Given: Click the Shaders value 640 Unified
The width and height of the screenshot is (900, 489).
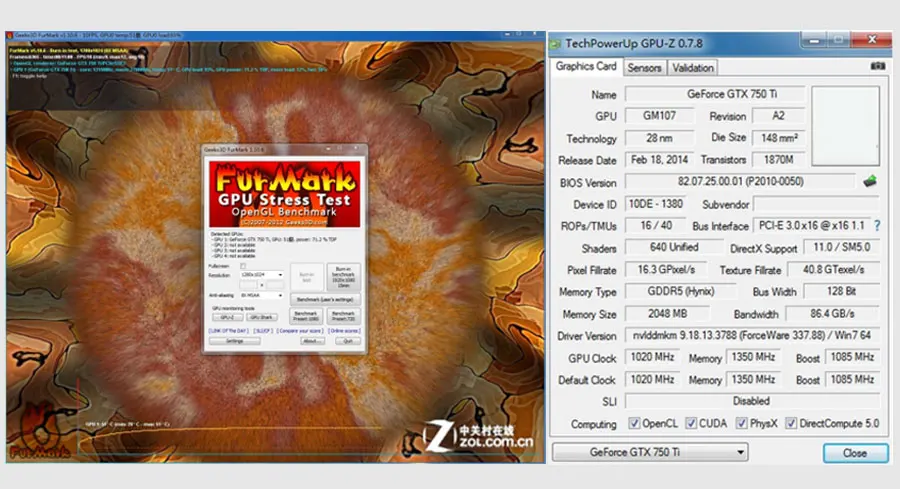Looking at the screenshot, I should [674, 247].
